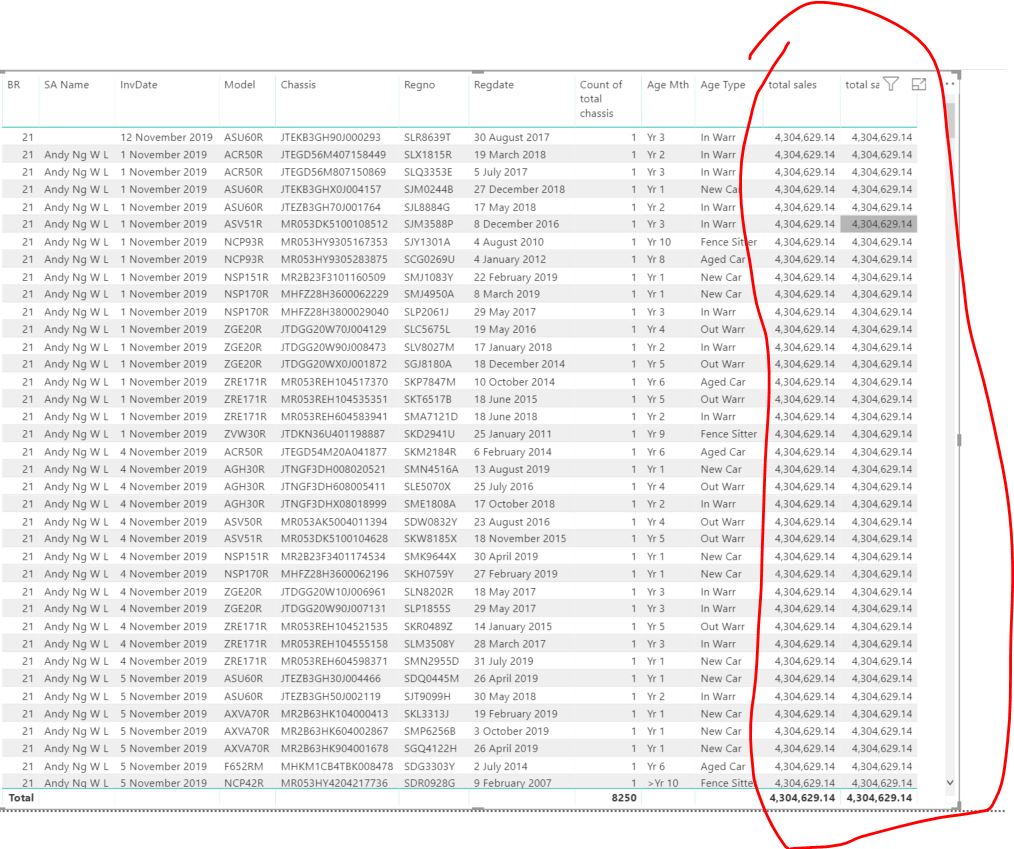Select model cell ZVW30R
The height and width of the screenshot is (849, 1014).
[x=243, y=434]
